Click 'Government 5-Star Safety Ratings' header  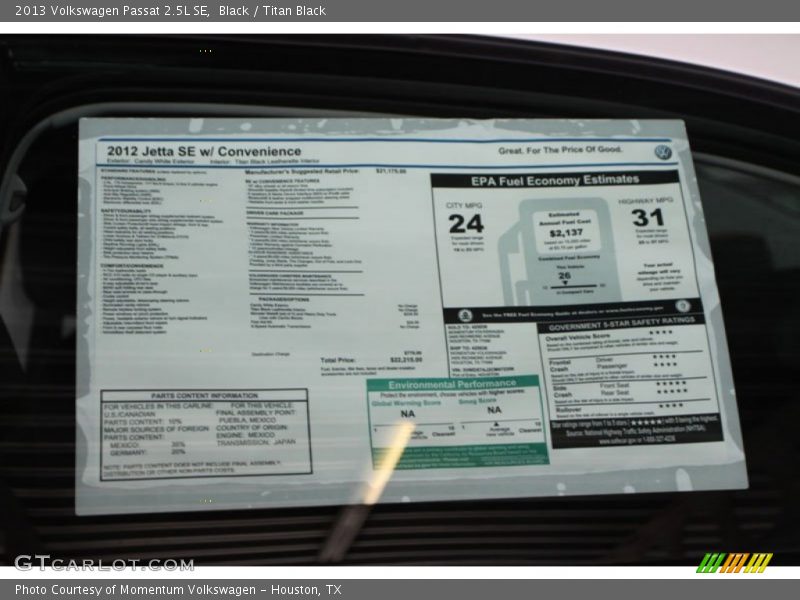pyautogui.click(x=621, y=323)
